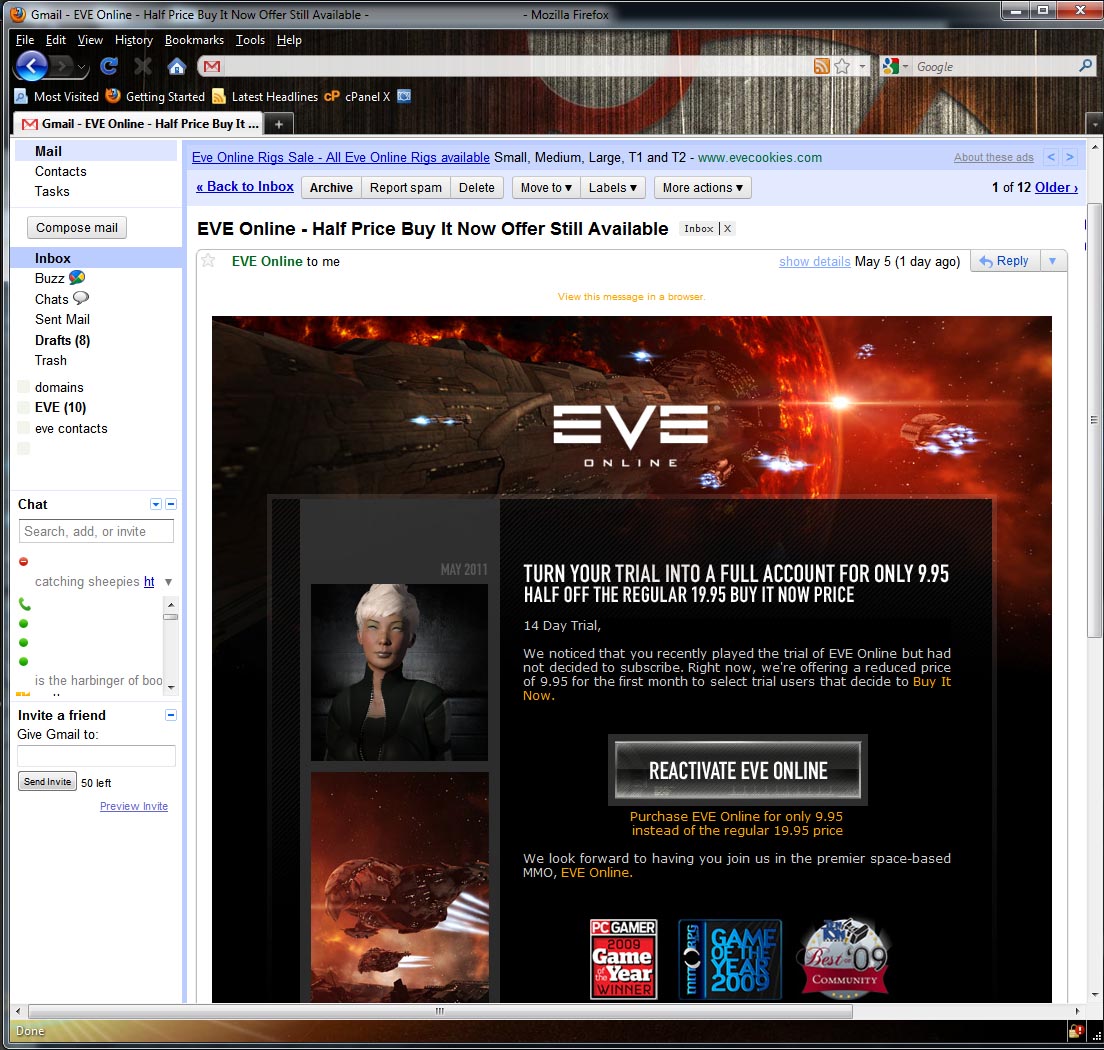This screenshot has width=1104, height=1050.
Task: Open the Eve Online Rigs Sale ad link
Action: [341, 157]
